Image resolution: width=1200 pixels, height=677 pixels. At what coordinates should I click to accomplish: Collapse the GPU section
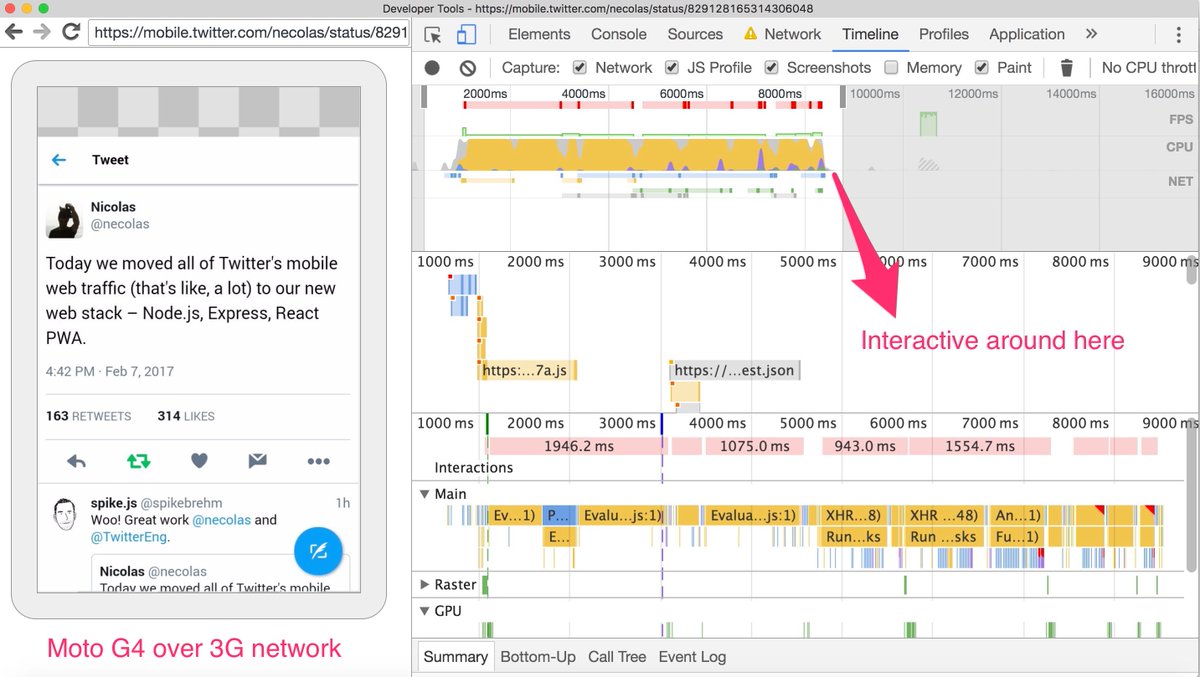[x=424, y=611]
